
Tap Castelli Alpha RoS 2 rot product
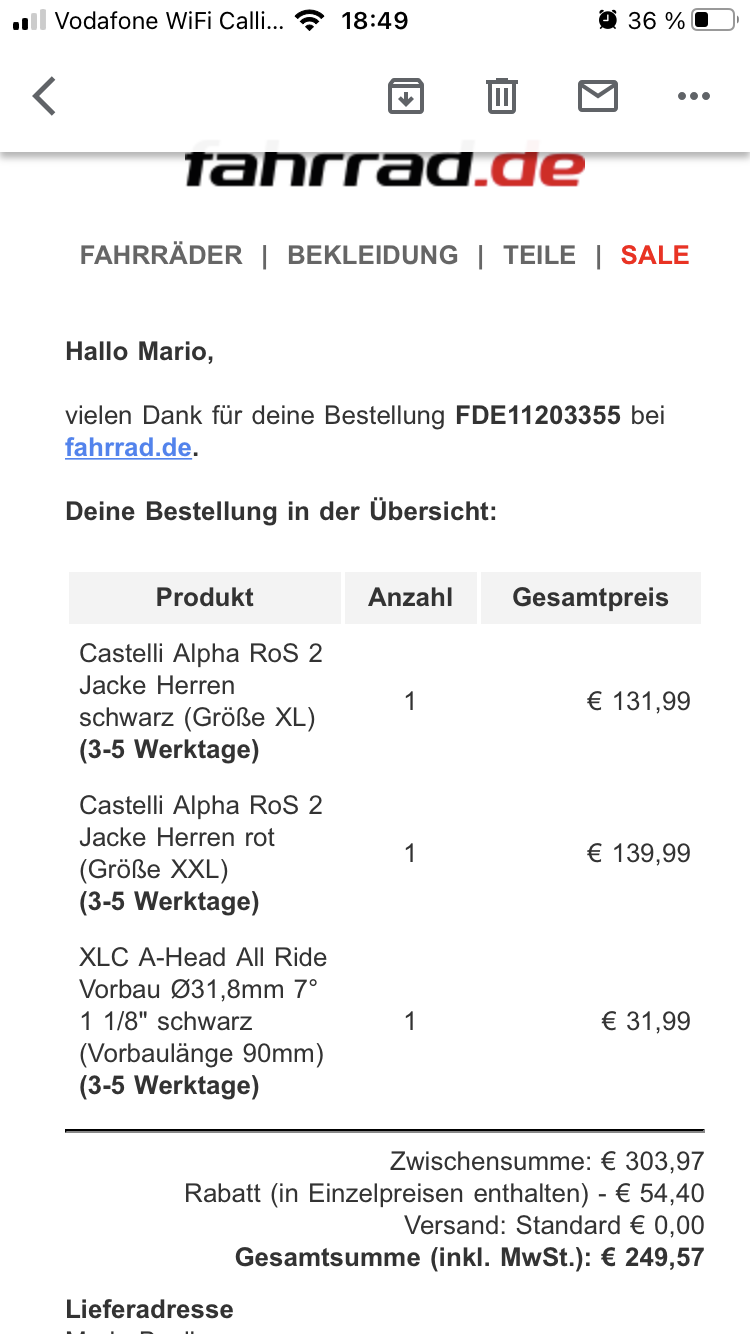click(201, 838)
